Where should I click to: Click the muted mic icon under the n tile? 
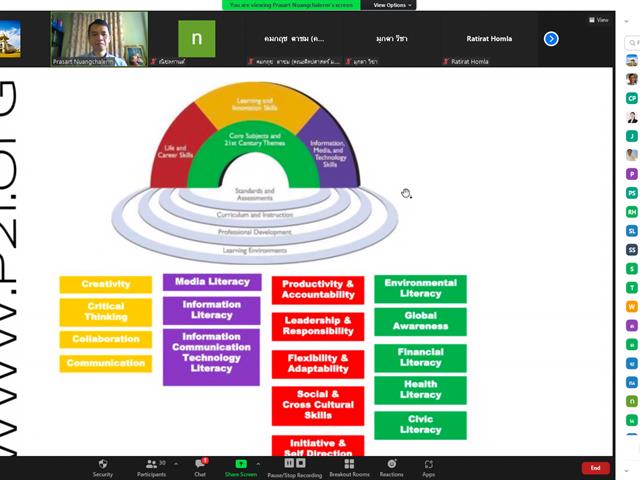click(x=154, y=61)
